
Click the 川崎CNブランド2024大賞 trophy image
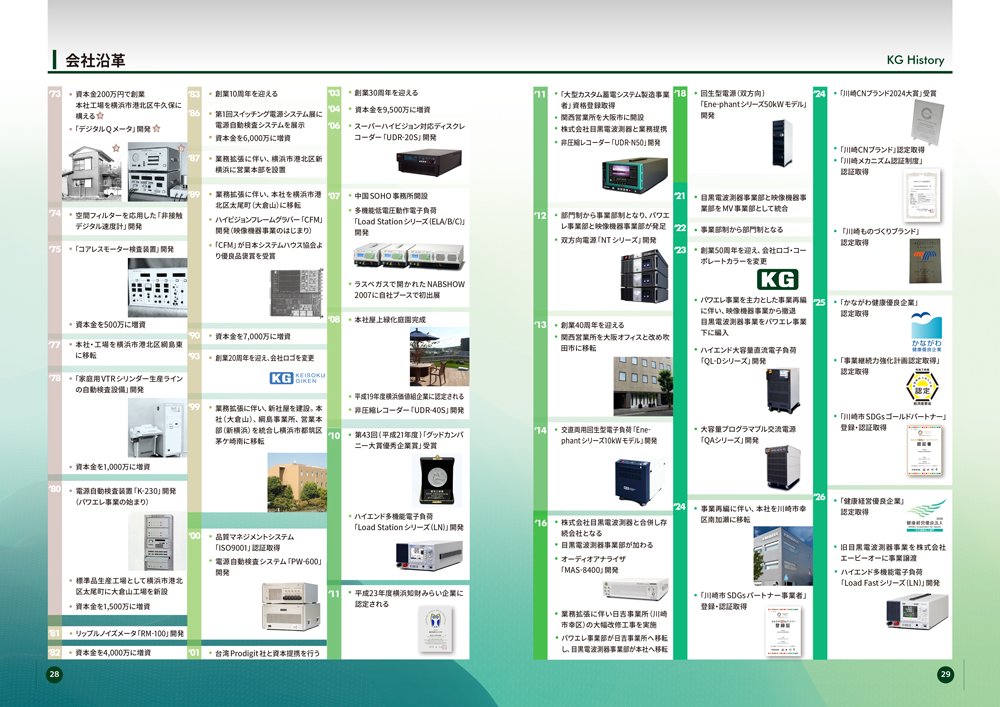(930, 120)
